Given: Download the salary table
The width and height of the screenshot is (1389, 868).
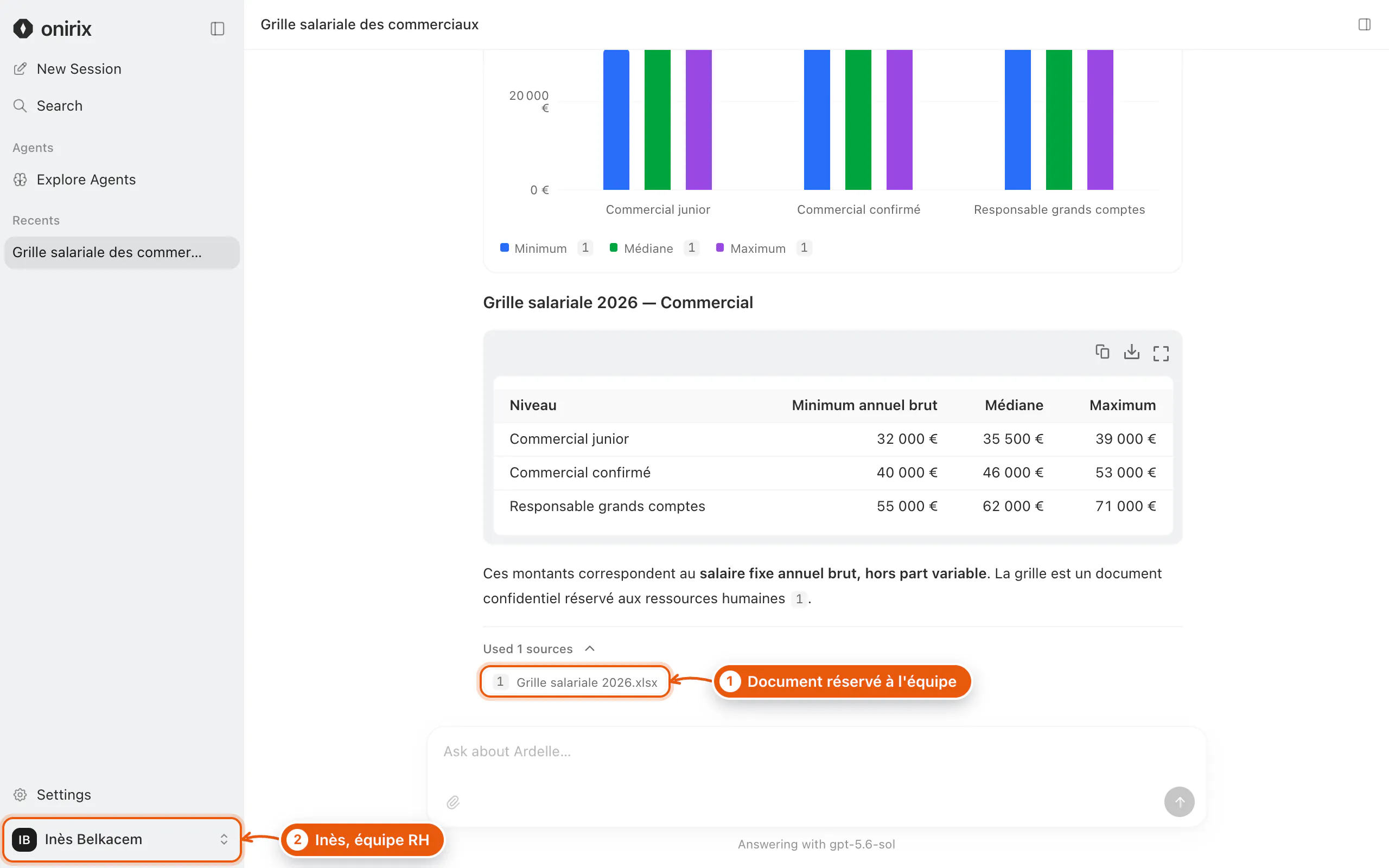Looking at the screenshot, I should (1131, 352).
